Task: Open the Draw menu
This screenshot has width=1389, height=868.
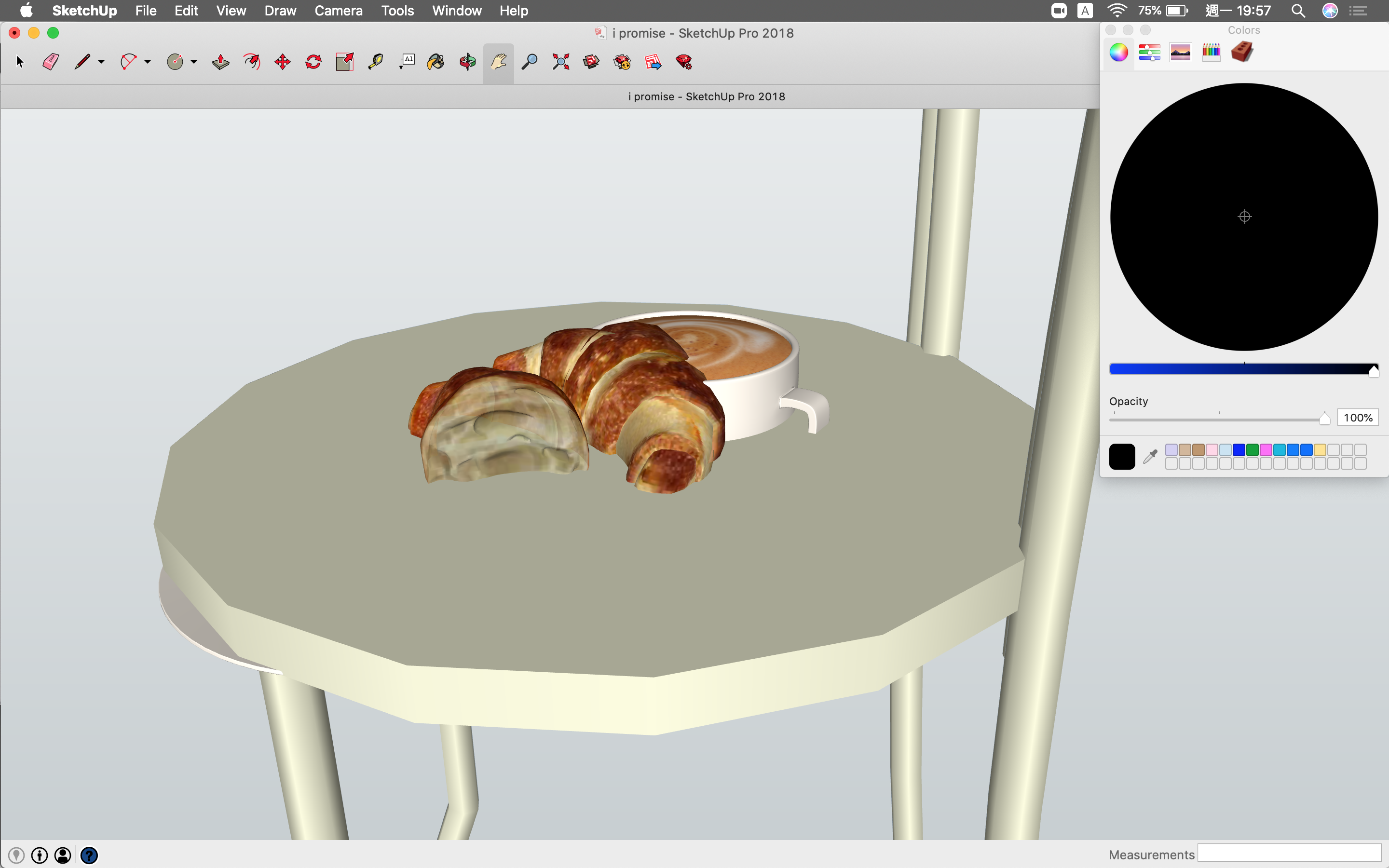Action: pos(280,10)
